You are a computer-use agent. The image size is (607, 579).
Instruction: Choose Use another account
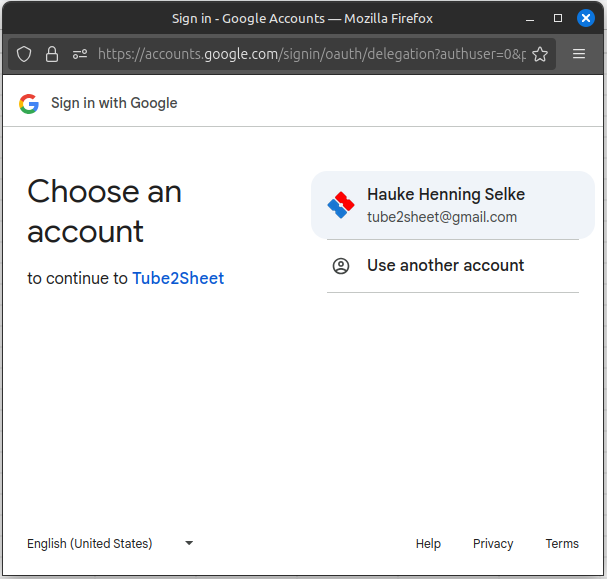click(x=453, y=266)
